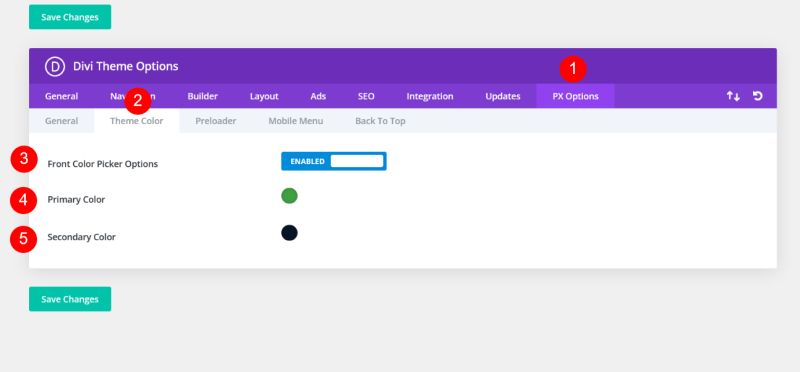The width and height of the screenshot is (800, 372).
Task: Toggle Front Color Picker Options switch
Action: coord(334,161)
